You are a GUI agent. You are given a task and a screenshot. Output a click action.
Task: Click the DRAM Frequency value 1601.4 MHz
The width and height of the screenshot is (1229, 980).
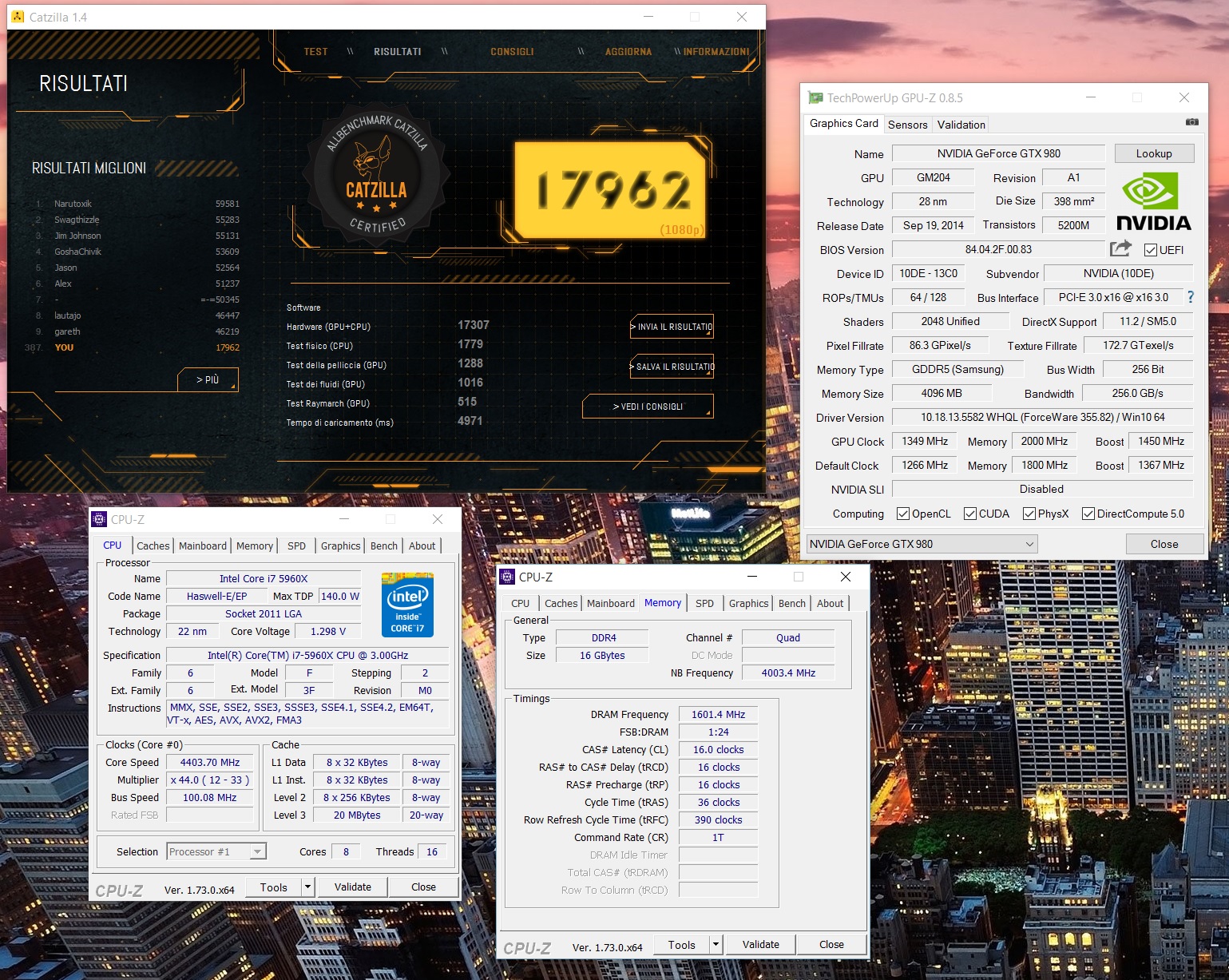(x=718, y=714)
